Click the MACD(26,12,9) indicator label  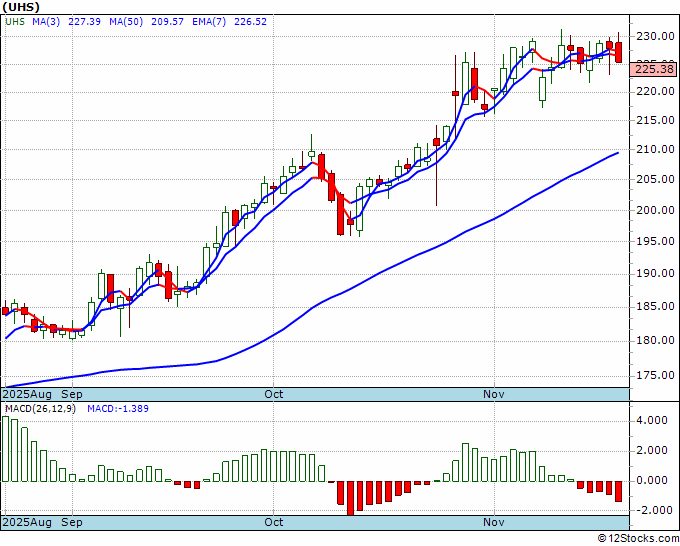(40, 409)
